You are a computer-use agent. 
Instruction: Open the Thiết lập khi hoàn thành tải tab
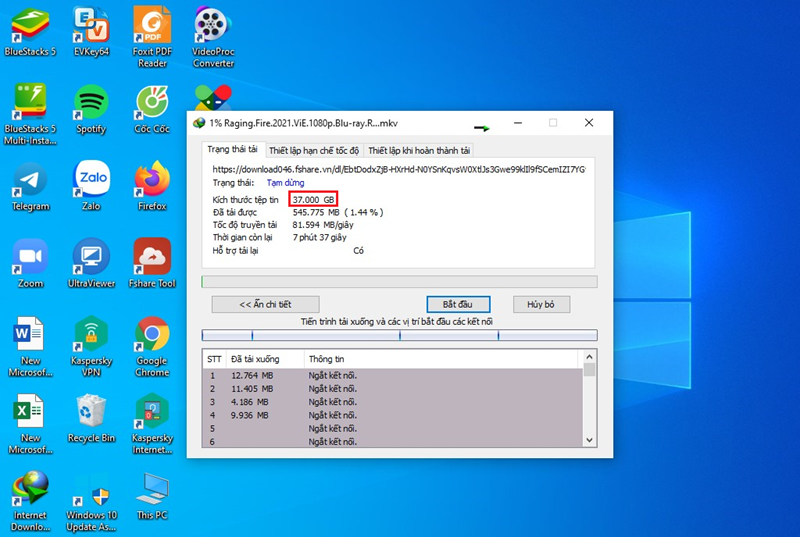point(419,150)
